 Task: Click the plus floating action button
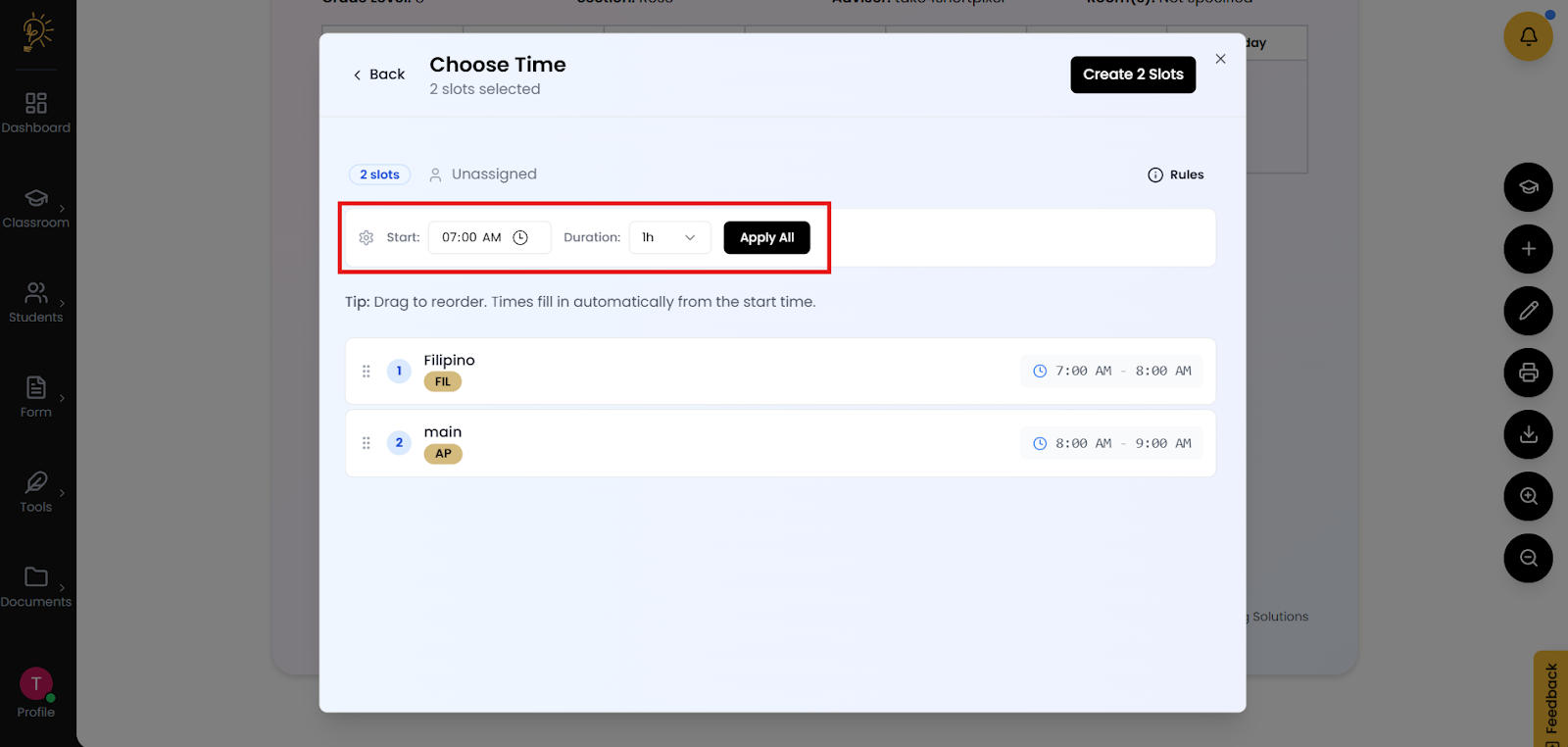pyautogui.click(x=1528, y=249)
